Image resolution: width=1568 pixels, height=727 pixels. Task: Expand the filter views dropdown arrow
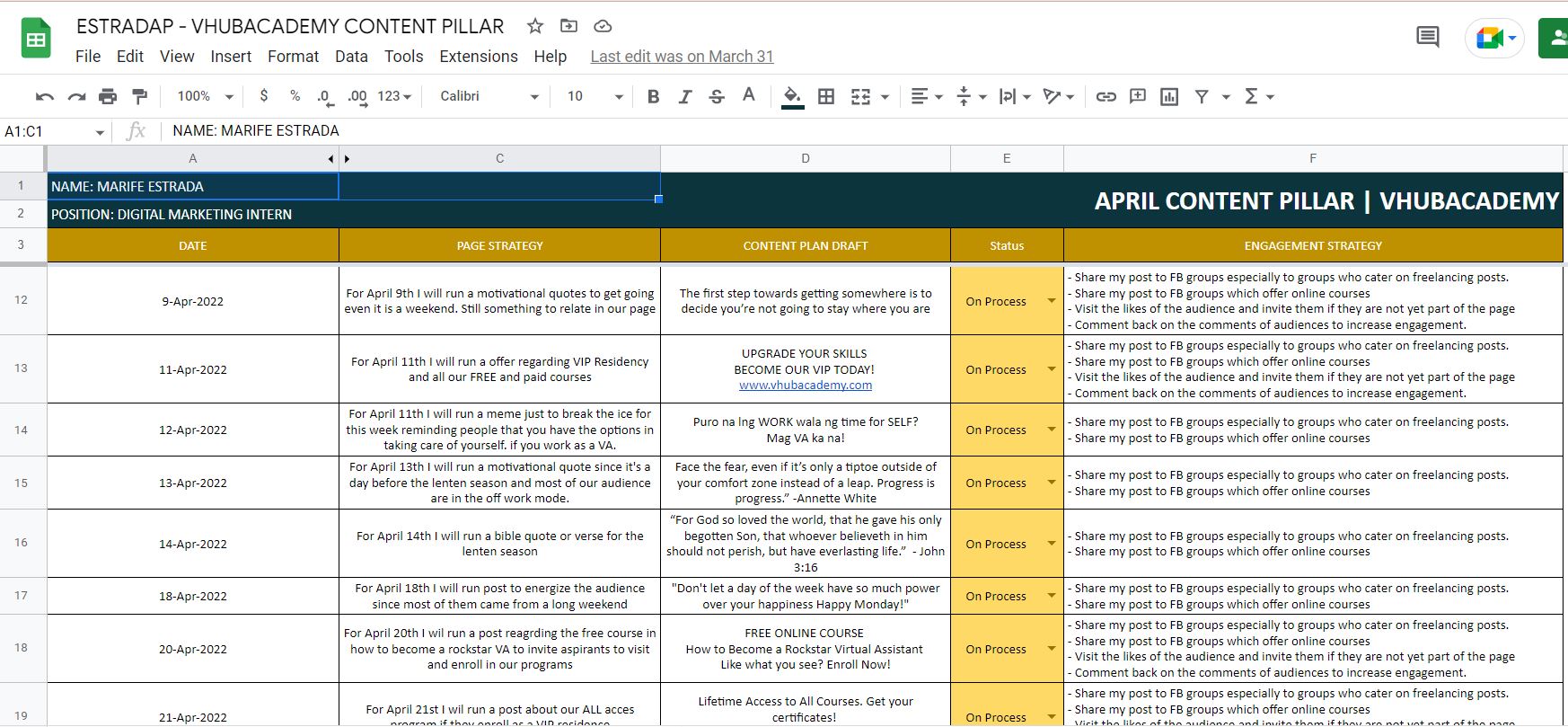tap(1225, 96)
